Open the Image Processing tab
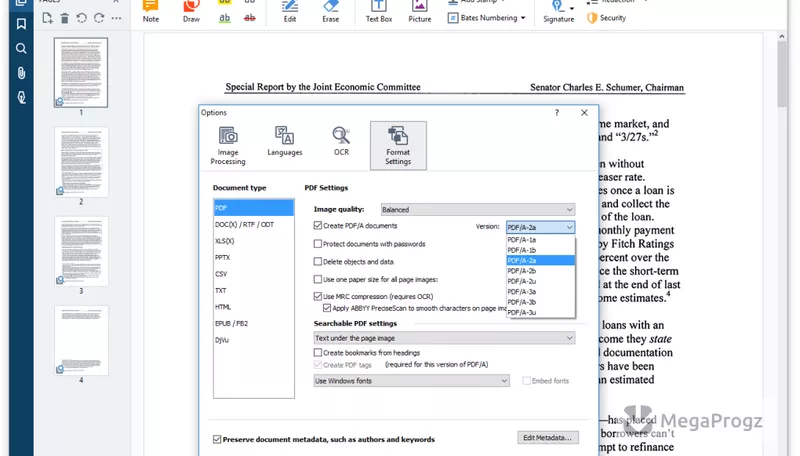Viewport: 800px width, 456px height. coord(228,145)
